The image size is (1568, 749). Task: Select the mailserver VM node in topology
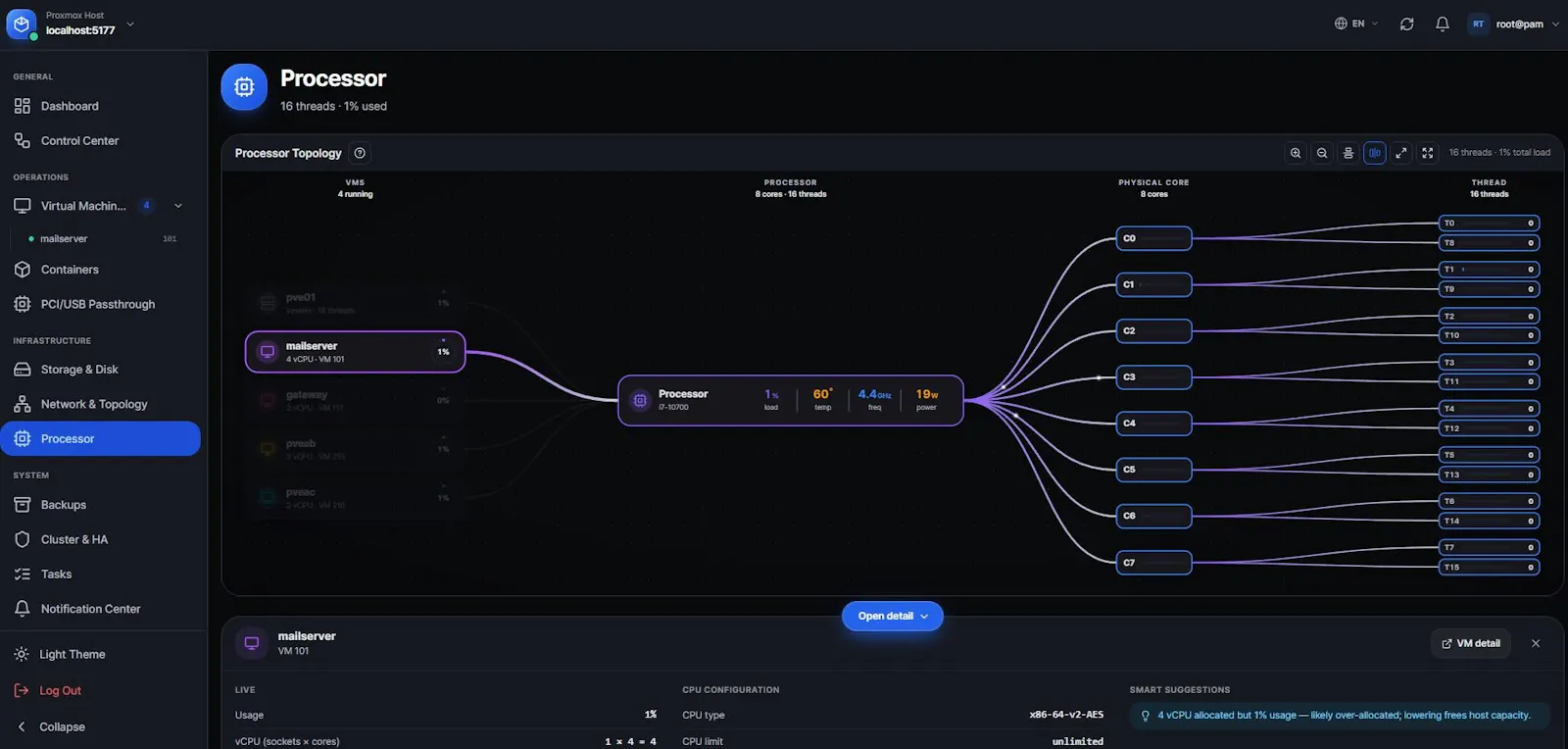[355, 352]
